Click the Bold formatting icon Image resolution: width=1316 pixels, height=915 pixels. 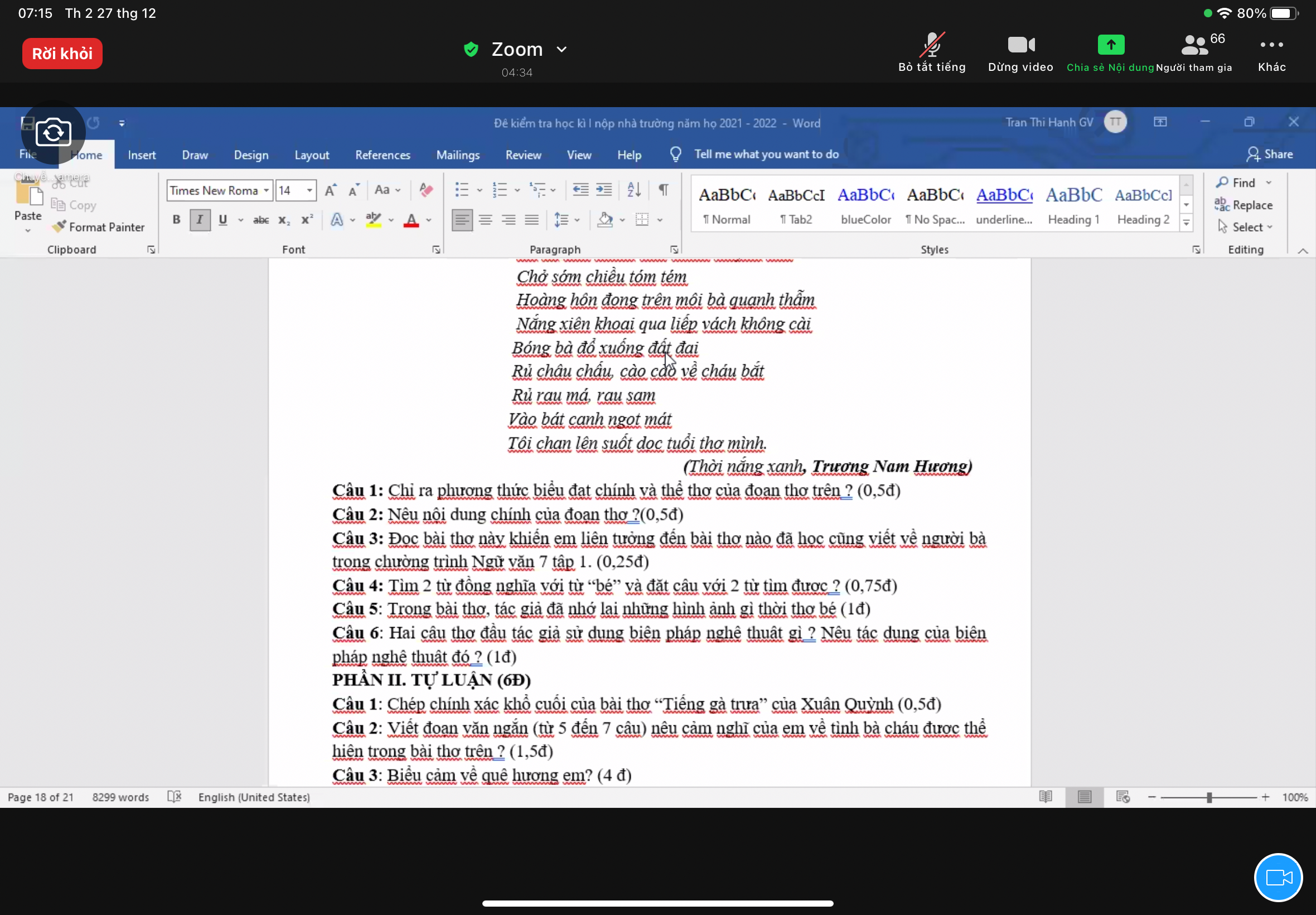tap(176, 220)
